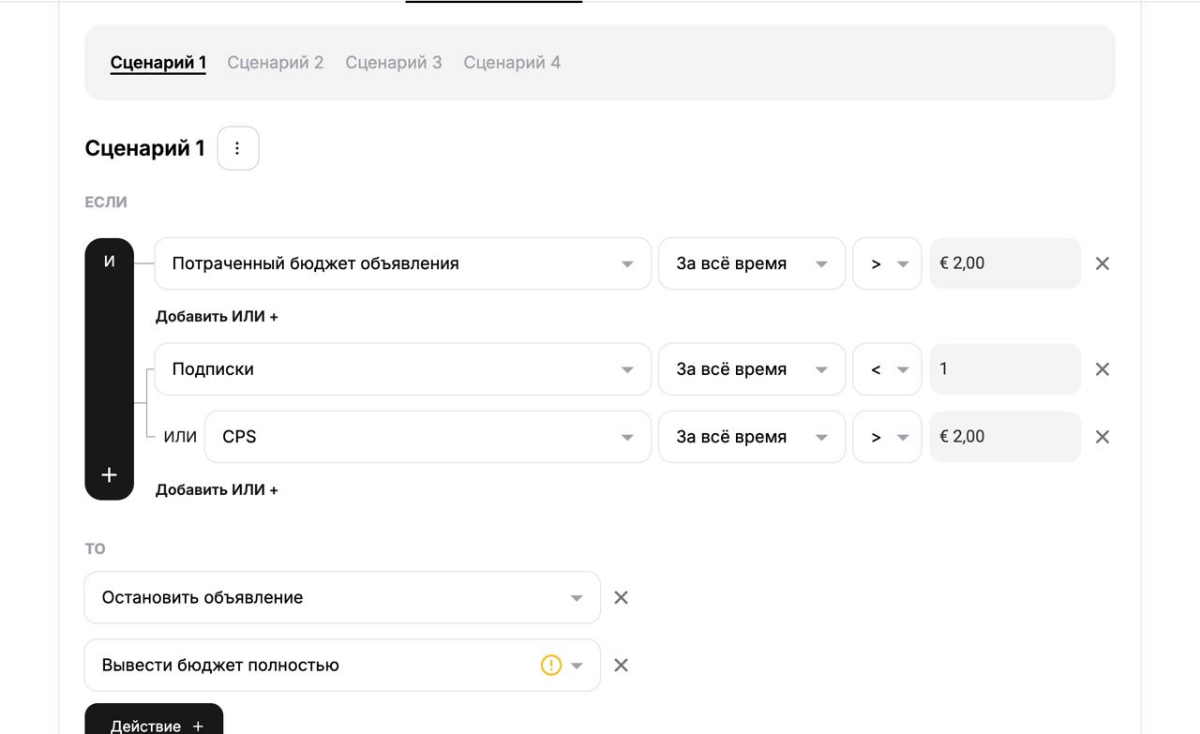The height and width of the screenshot is (734, 1200).
Task: Click the plus icon in the black И block
Action: [109, 476]
